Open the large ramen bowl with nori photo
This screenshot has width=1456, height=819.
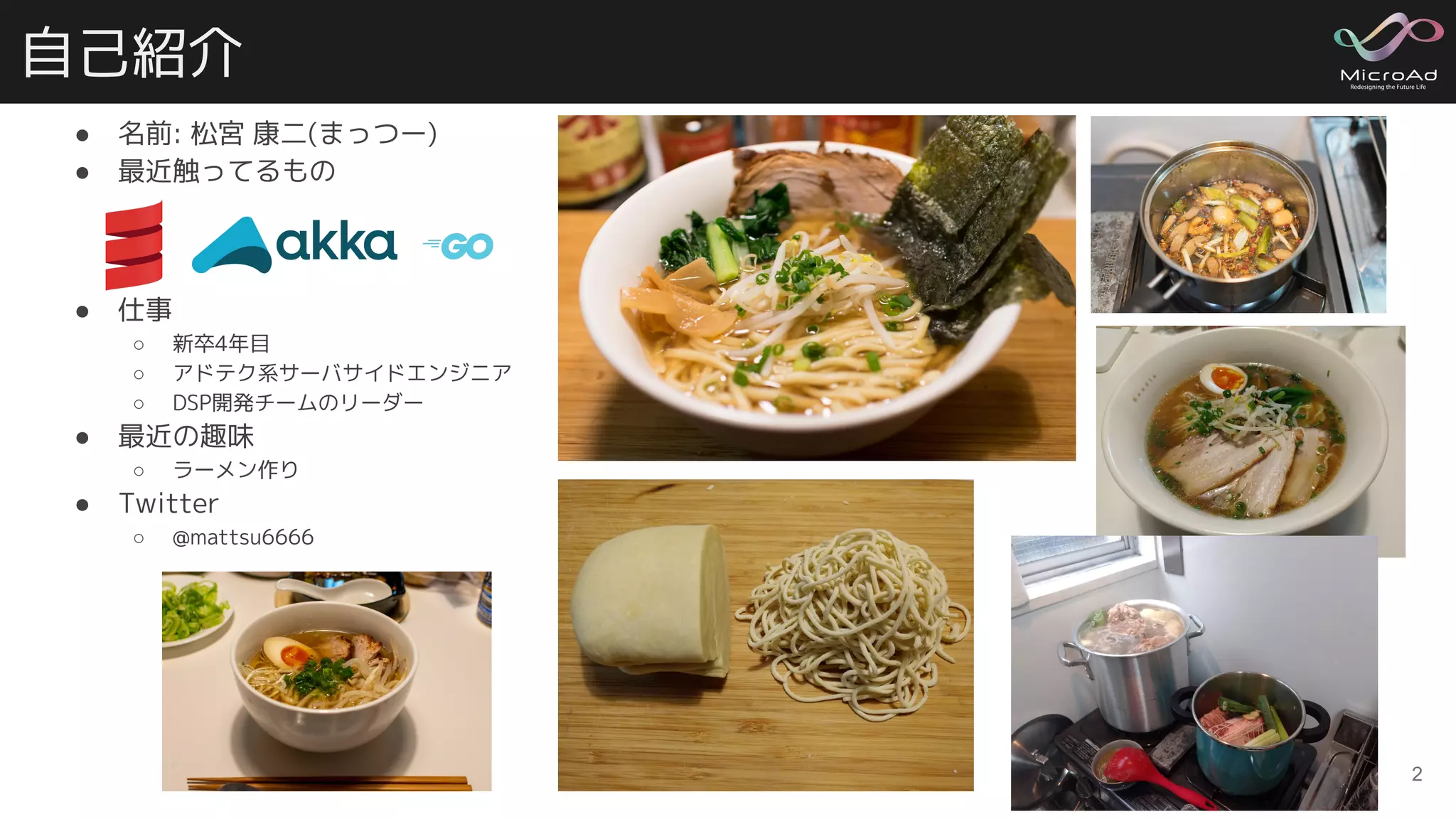tap(816, 288)
